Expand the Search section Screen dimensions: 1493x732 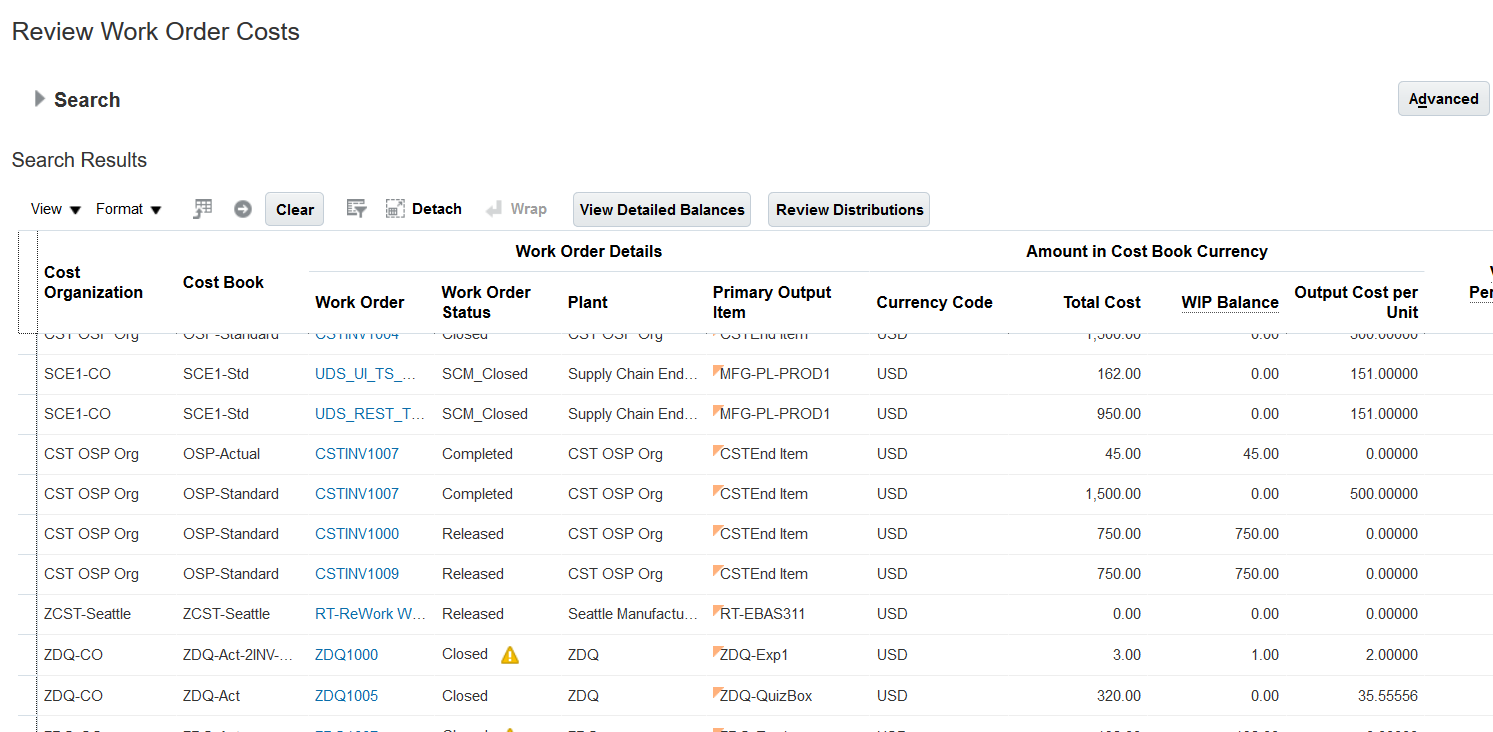click(x=39, y=99)
